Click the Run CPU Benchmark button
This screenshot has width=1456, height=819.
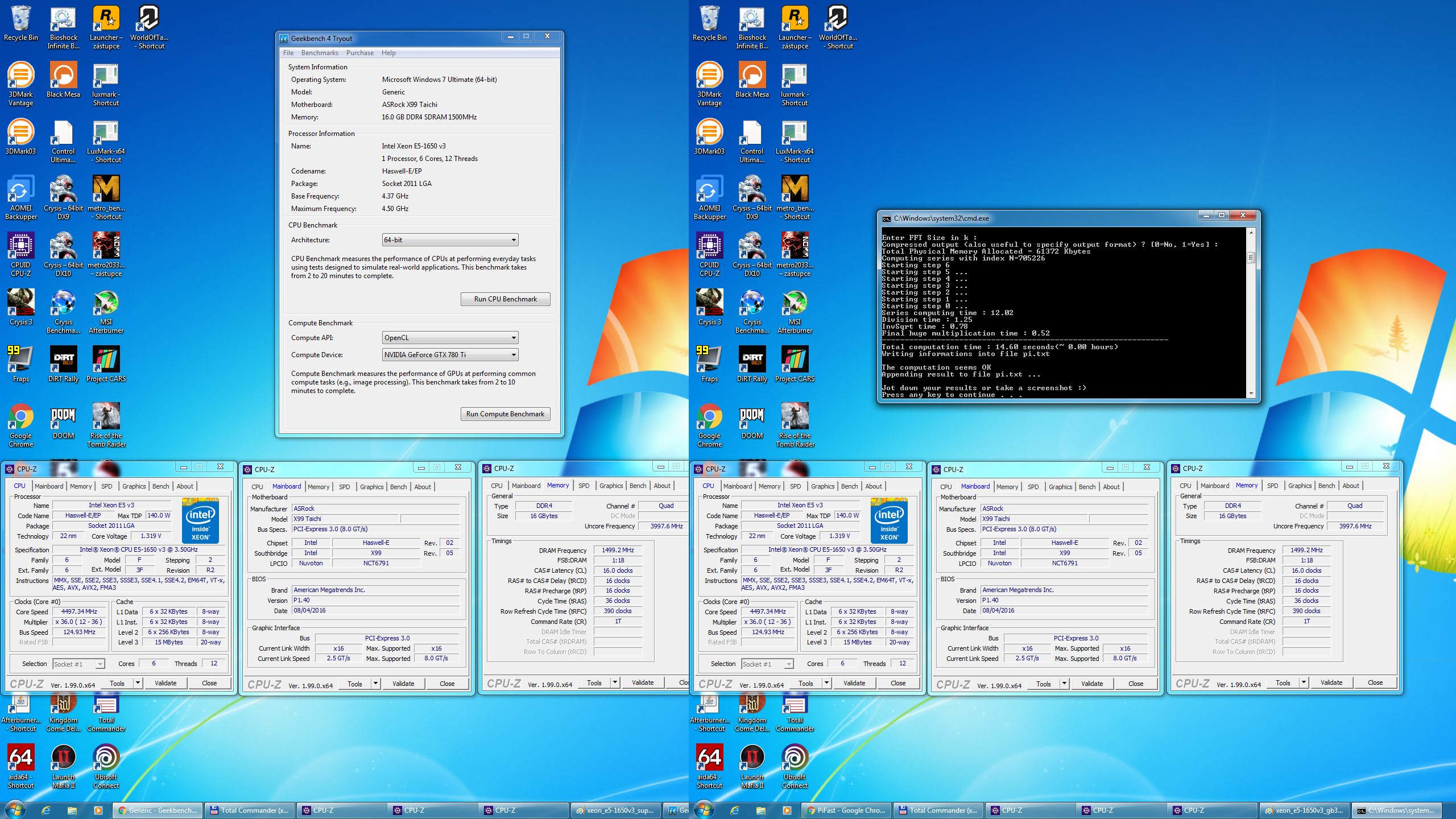(505, 299)
